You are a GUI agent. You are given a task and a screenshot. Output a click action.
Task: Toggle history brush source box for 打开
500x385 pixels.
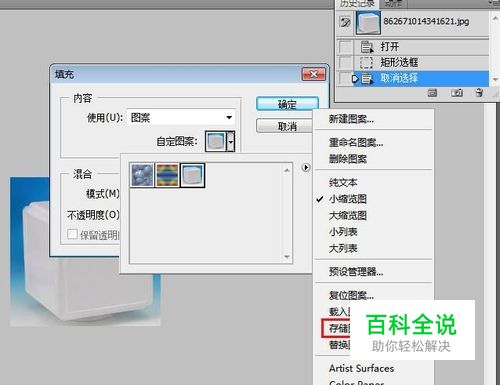point(345,47)
